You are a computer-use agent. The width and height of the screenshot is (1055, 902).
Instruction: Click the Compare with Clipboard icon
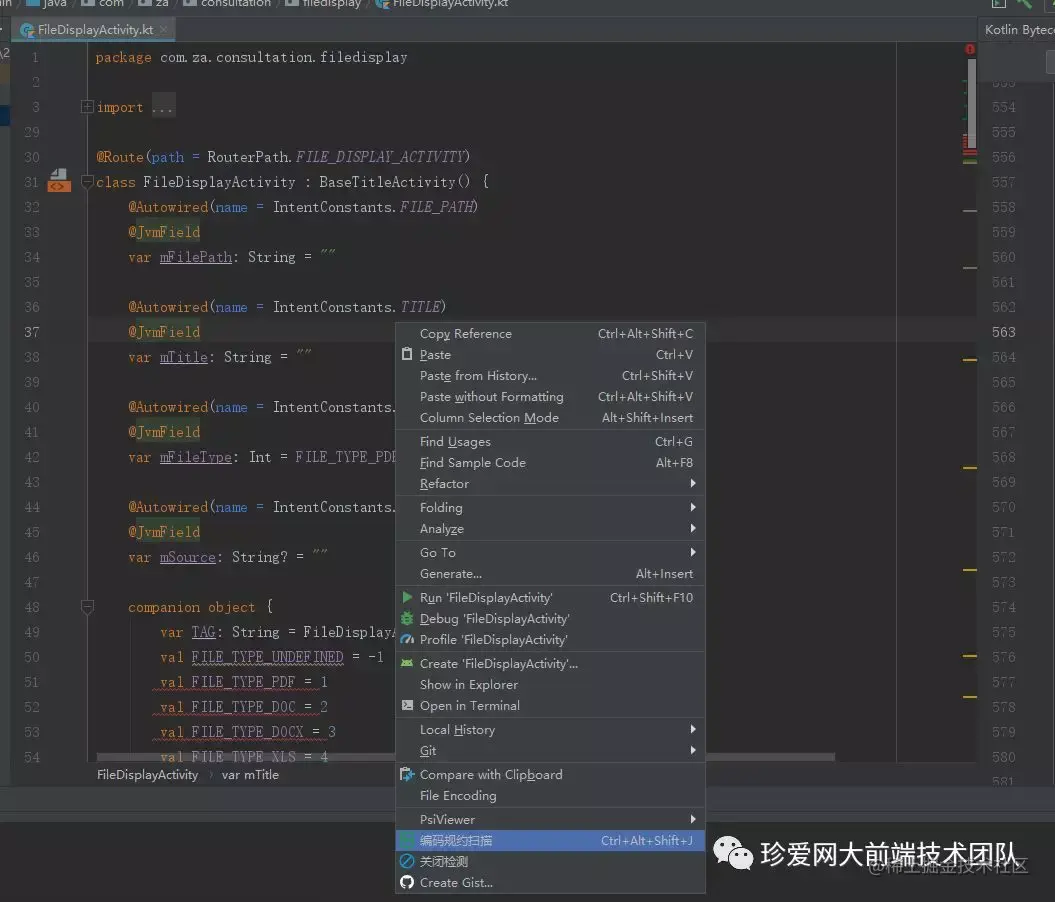tap(406, 774)
